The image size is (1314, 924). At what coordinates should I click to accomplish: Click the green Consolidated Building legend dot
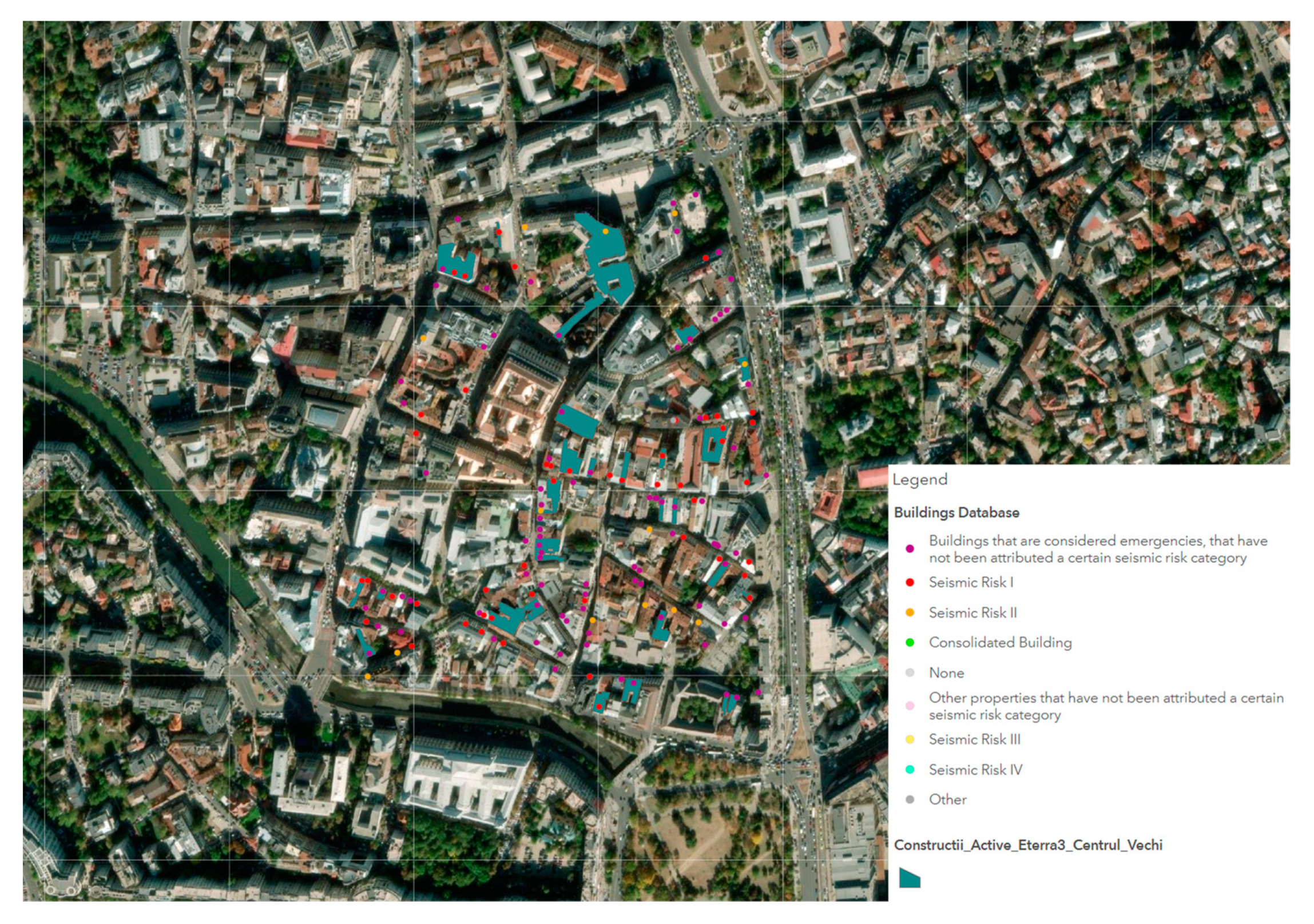point(910,643)
